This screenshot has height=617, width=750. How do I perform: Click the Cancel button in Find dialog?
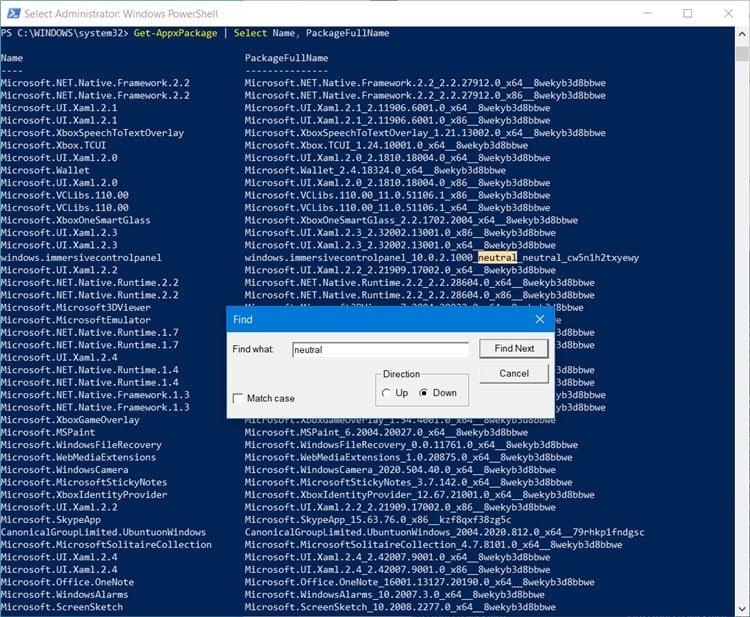pos(514,374)
